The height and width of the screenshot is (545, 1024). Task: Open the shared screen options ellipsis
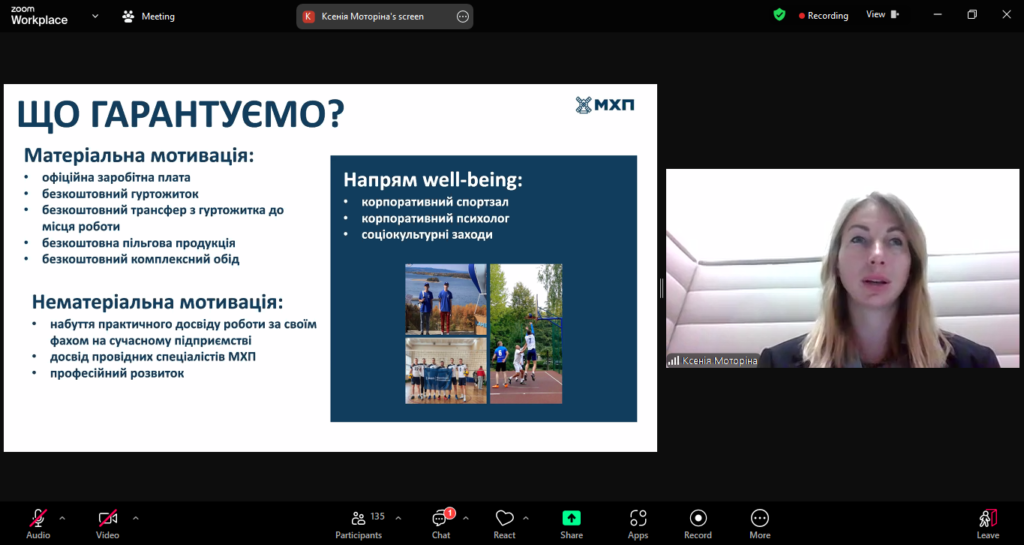[462, 16]
